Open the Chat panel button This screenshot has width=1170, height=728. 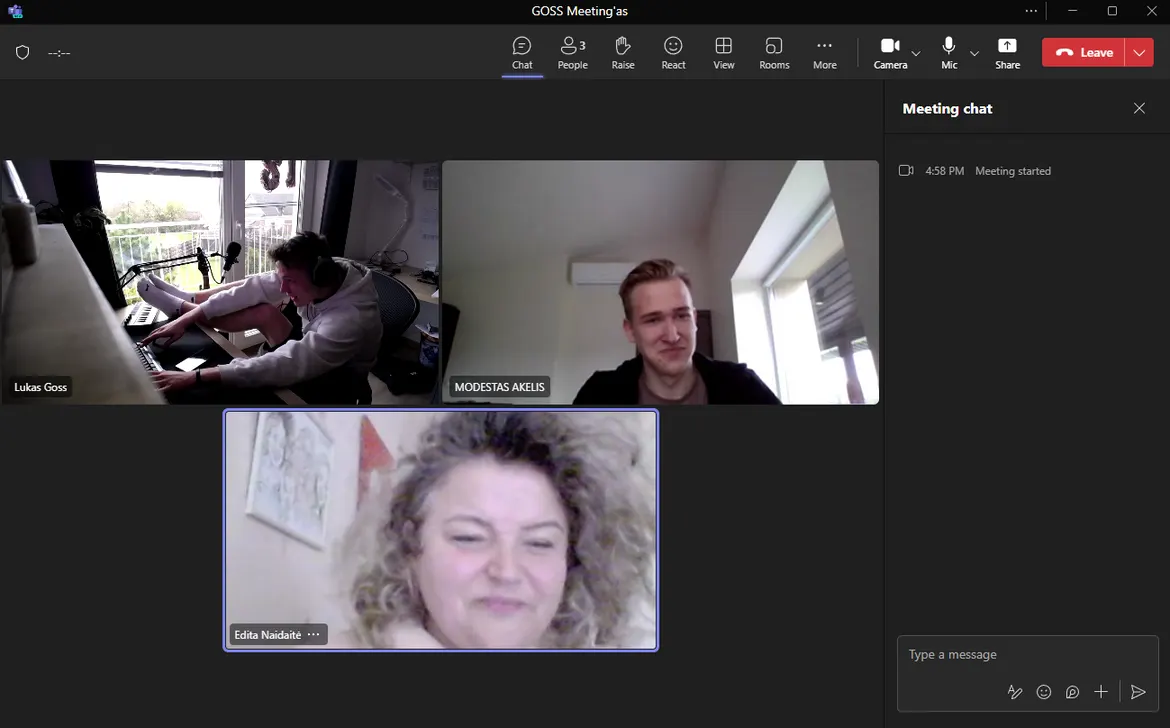click(522, 53)
